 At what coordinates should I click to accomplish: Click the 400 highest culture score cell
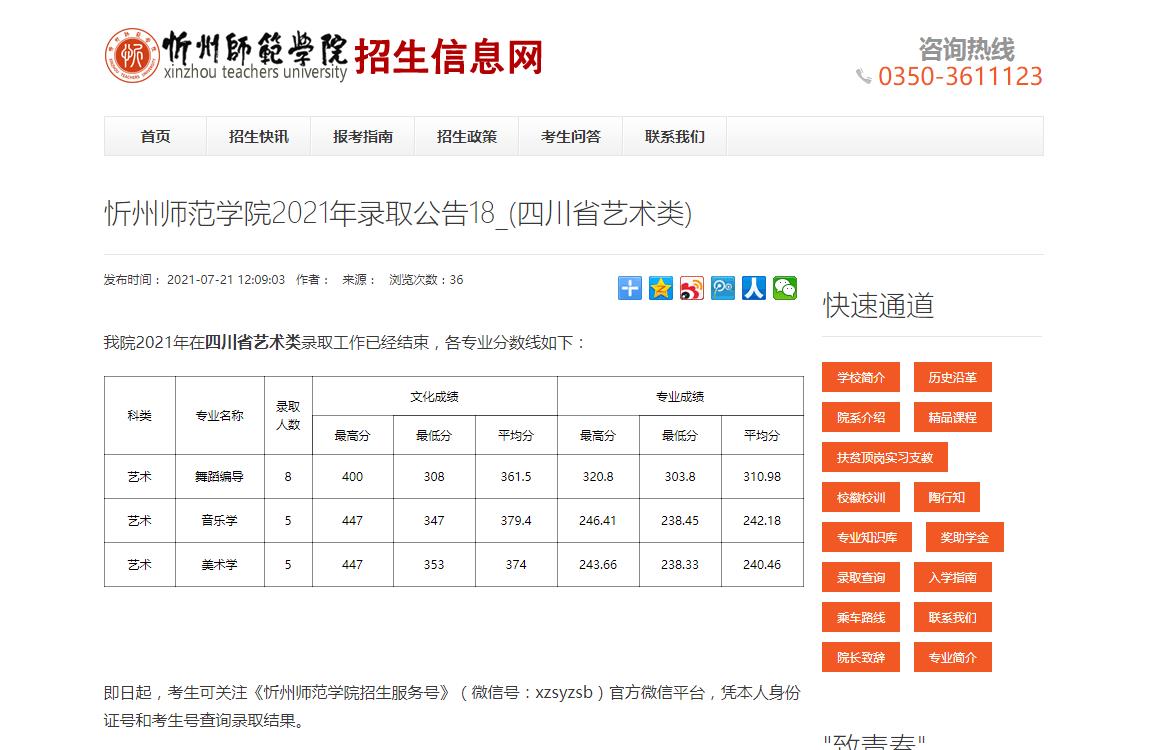coord(353,477)
